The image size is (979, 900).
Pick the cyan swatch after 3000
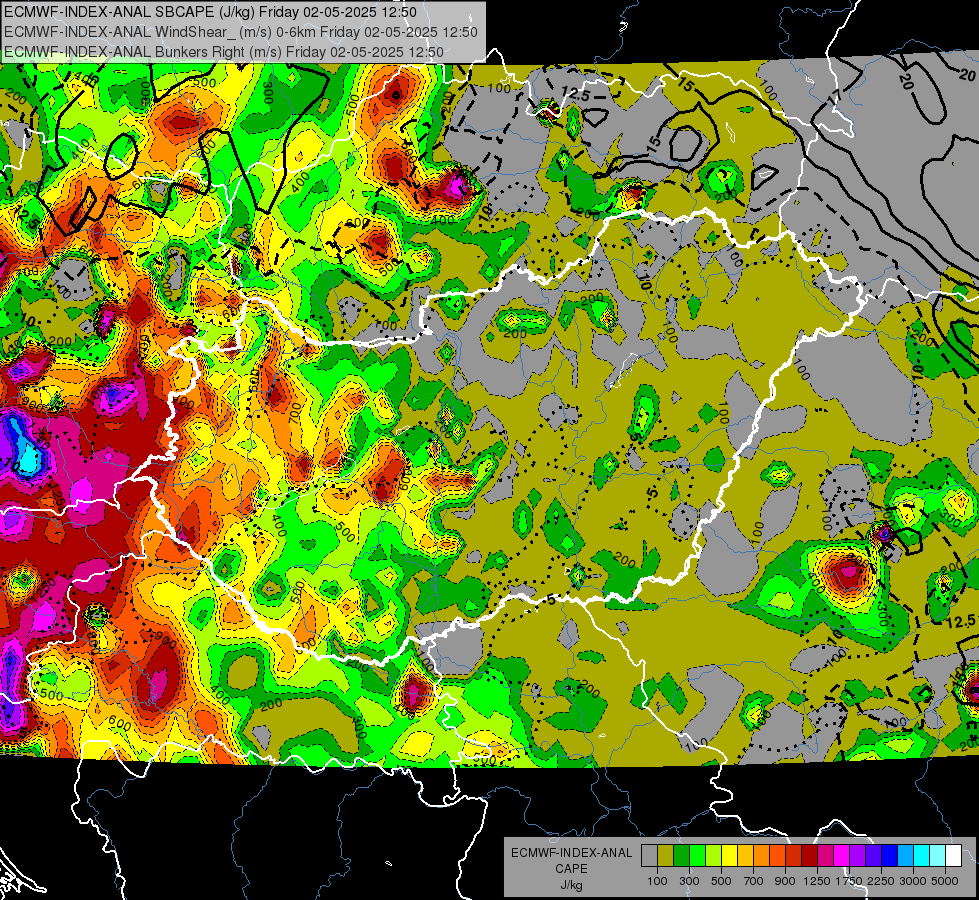(922, 855)
